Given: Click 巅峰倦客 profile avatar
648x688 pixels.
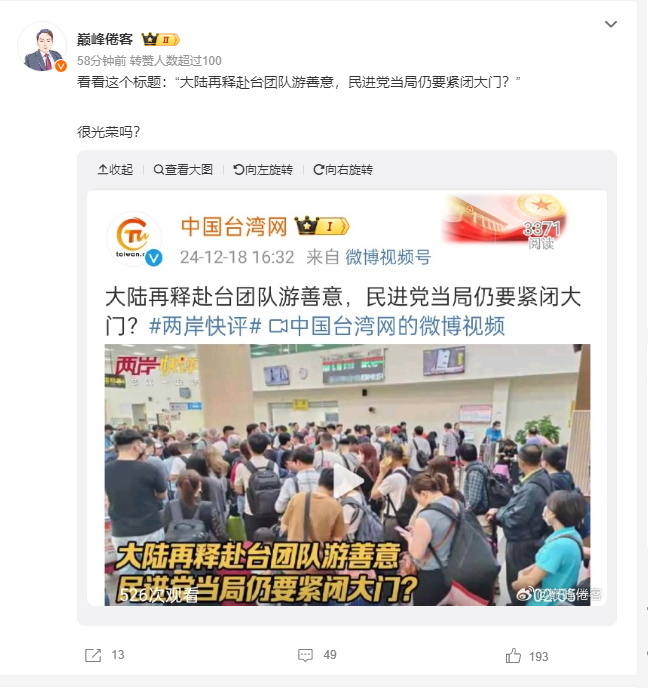Looking at the screenshot, I should click(x=42, y=47).
